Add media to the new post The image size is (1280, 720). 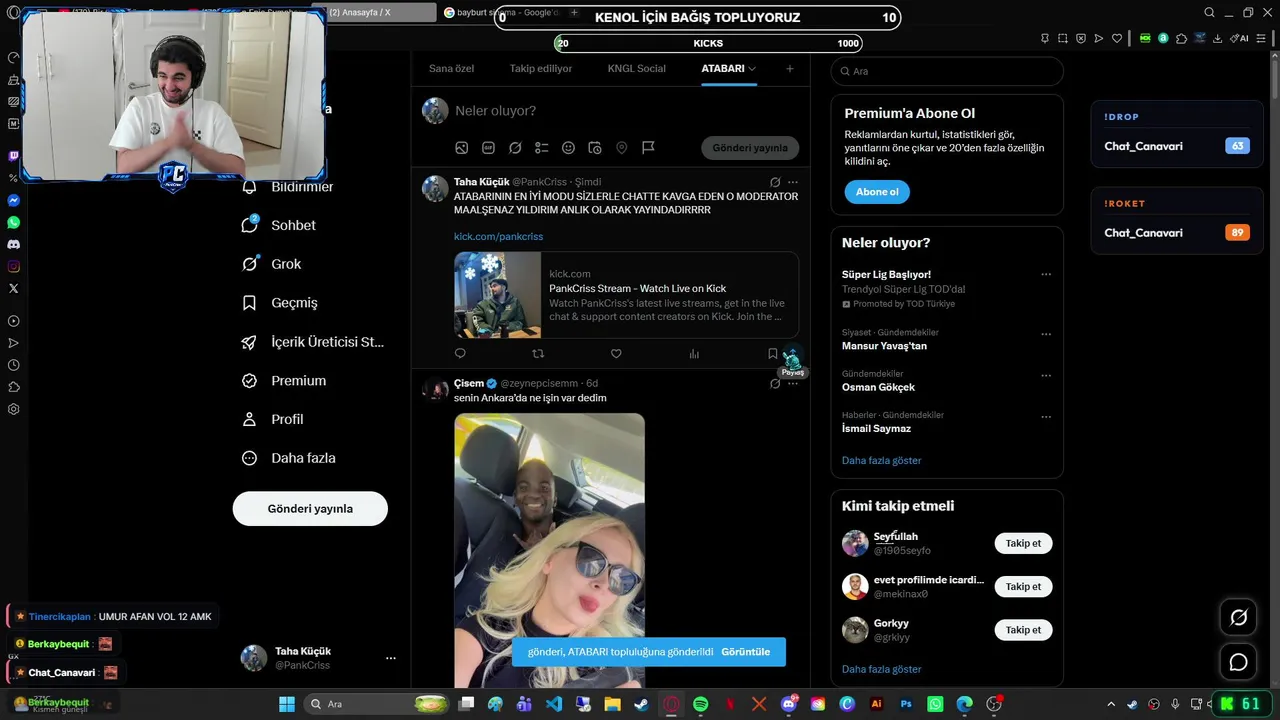click(462, 148)
